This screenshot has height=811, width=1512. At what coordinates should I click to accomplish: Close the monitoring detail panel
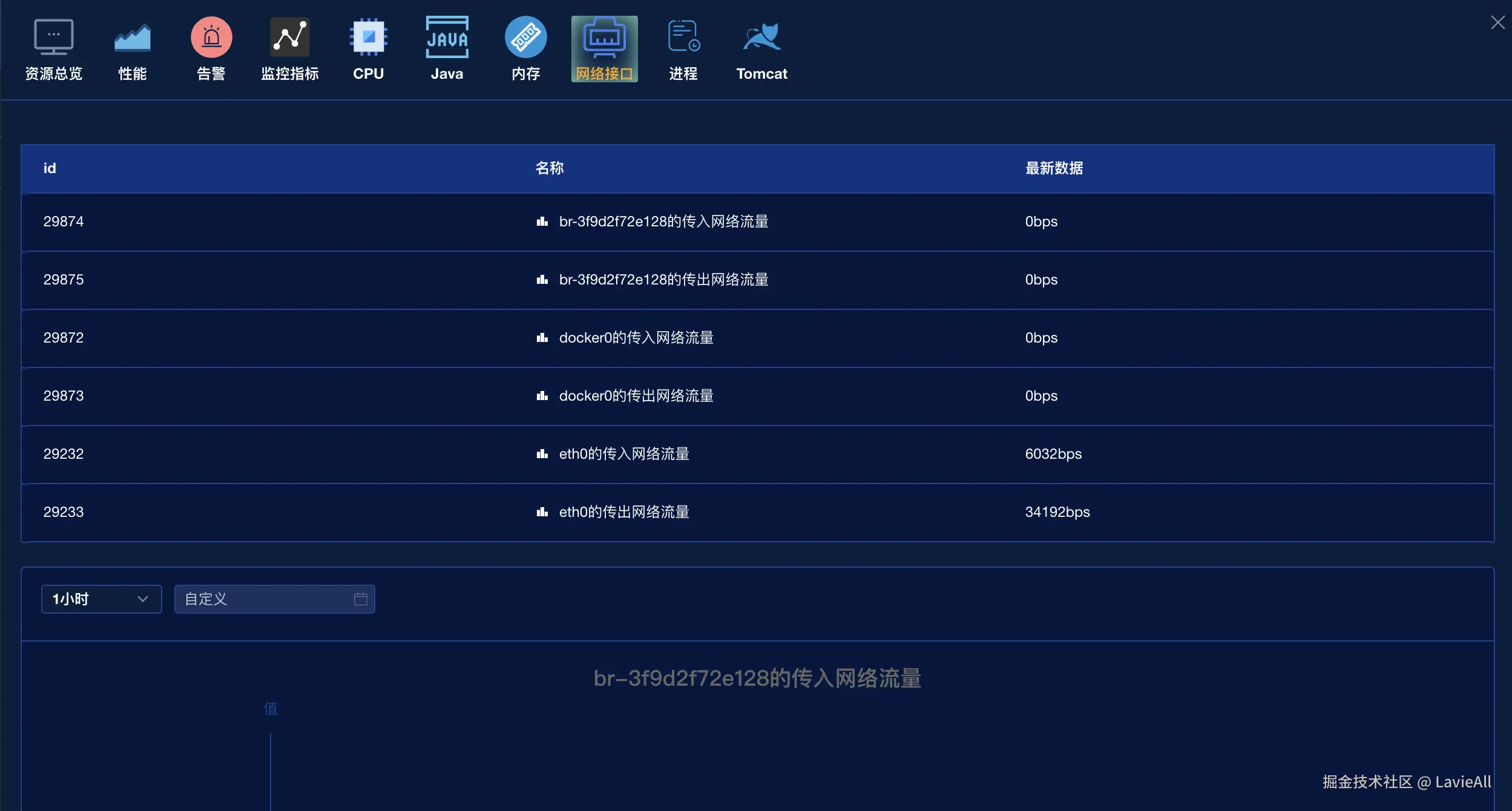(1497, 22)
